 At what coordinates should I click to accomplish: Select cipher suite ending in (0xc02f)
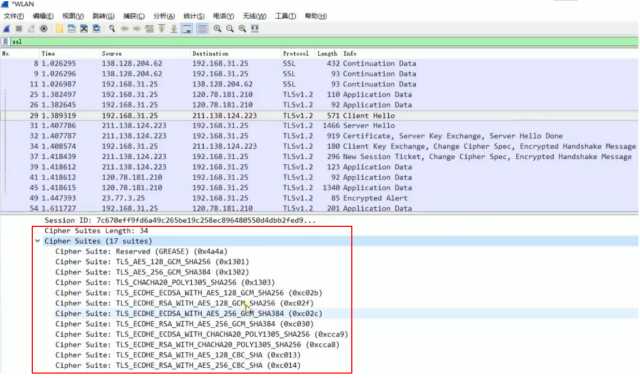tap(184, 303)
